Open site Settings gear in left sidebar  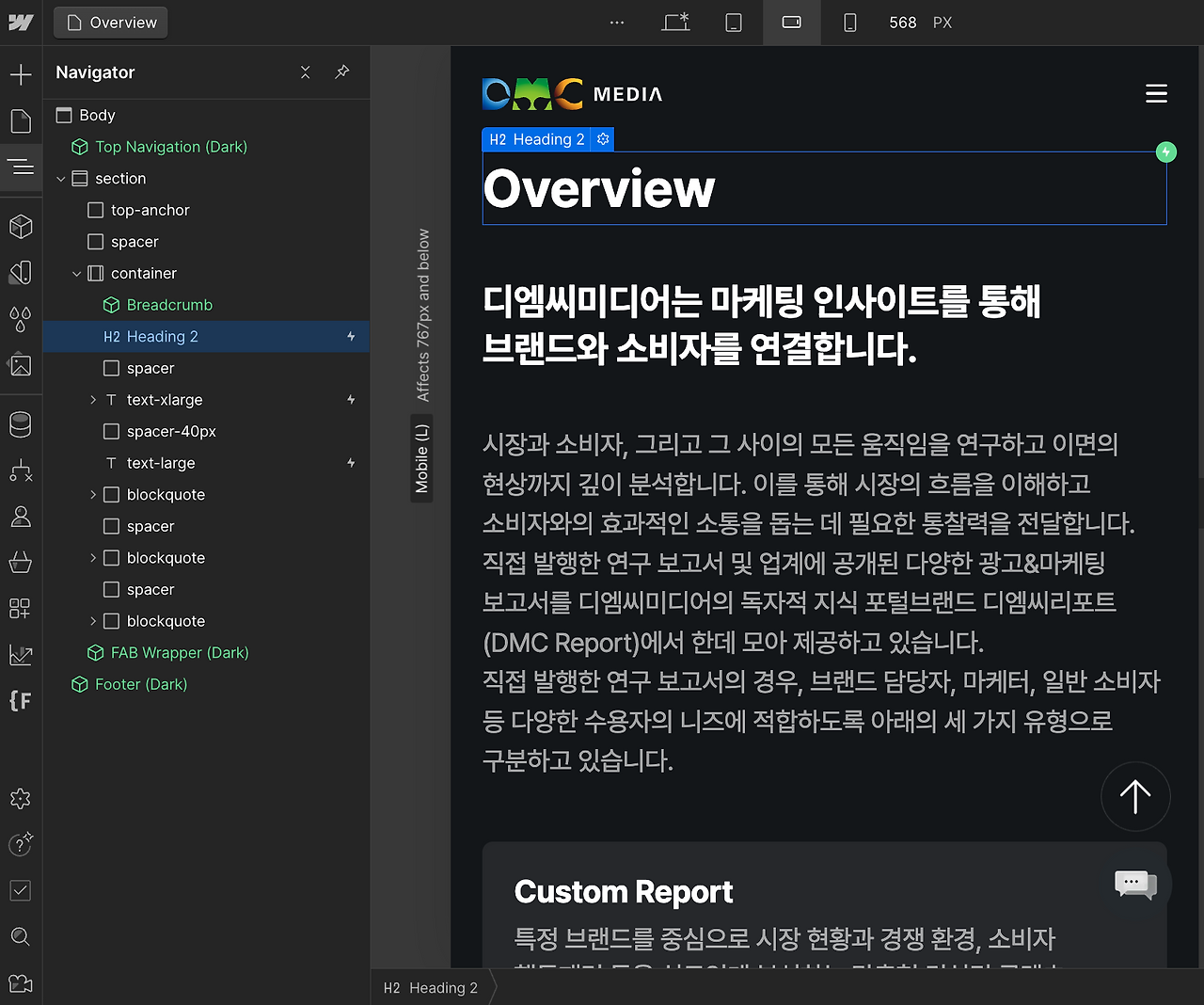pos(21,799)
